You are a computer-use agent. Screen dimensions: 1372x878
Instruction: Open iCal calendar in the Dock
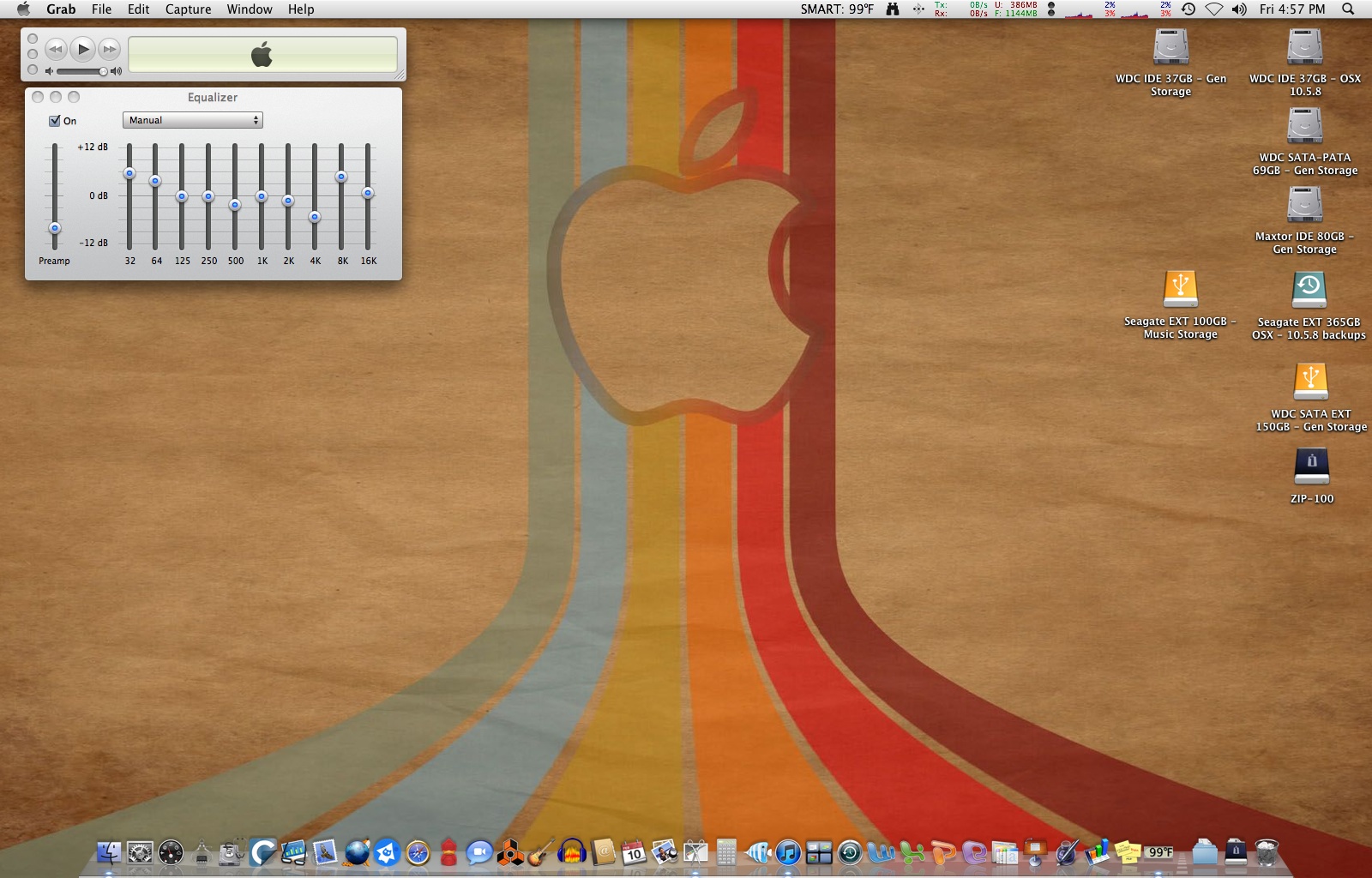[634, 852]
